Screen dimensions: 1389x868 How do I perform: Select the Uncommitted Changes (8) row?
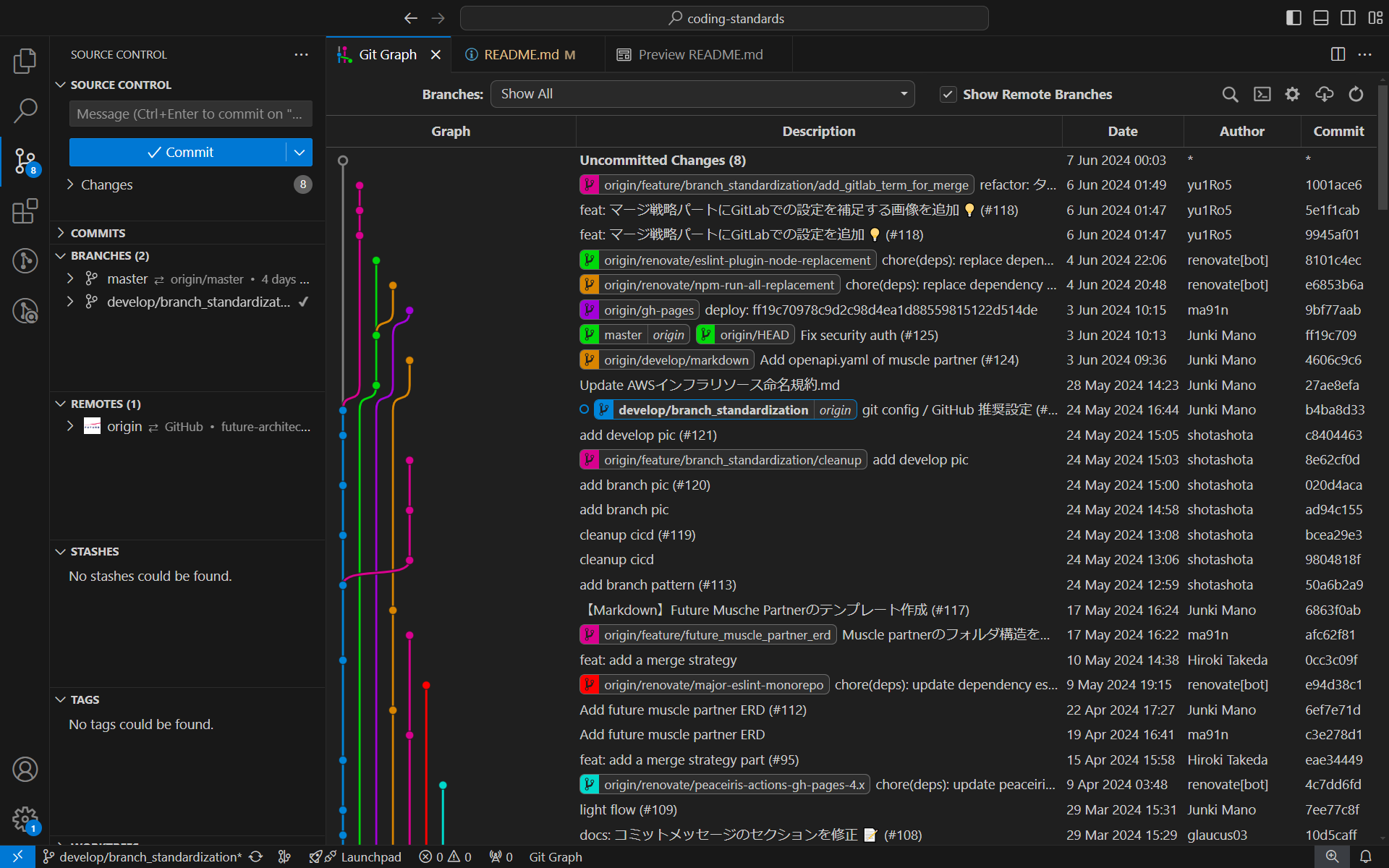[x=851, y=160]
